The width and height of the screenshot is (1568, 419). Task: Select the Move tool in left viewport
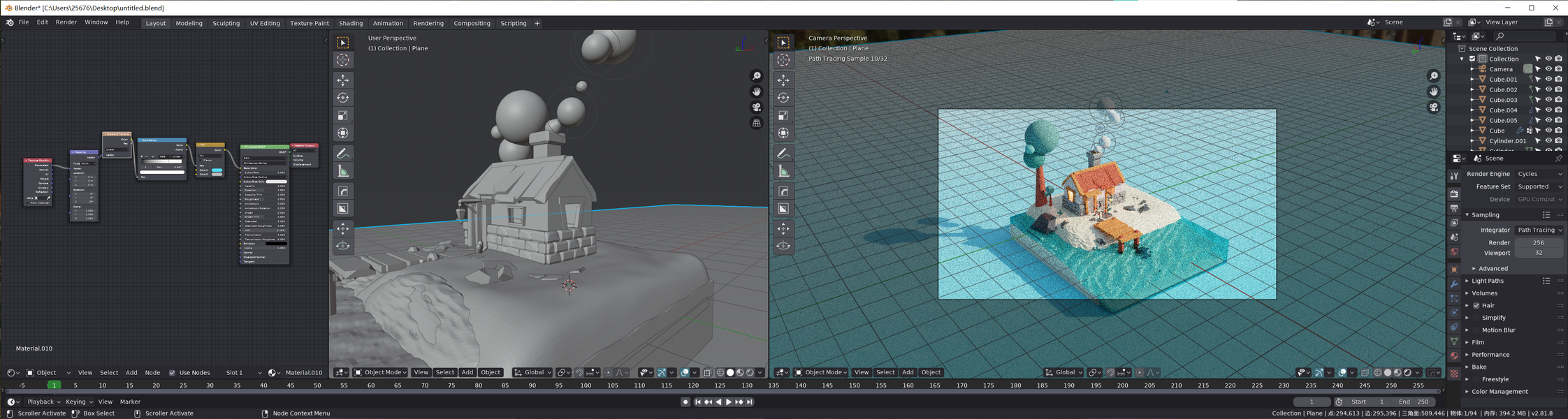pyautogui.click(x=342, y=80)
